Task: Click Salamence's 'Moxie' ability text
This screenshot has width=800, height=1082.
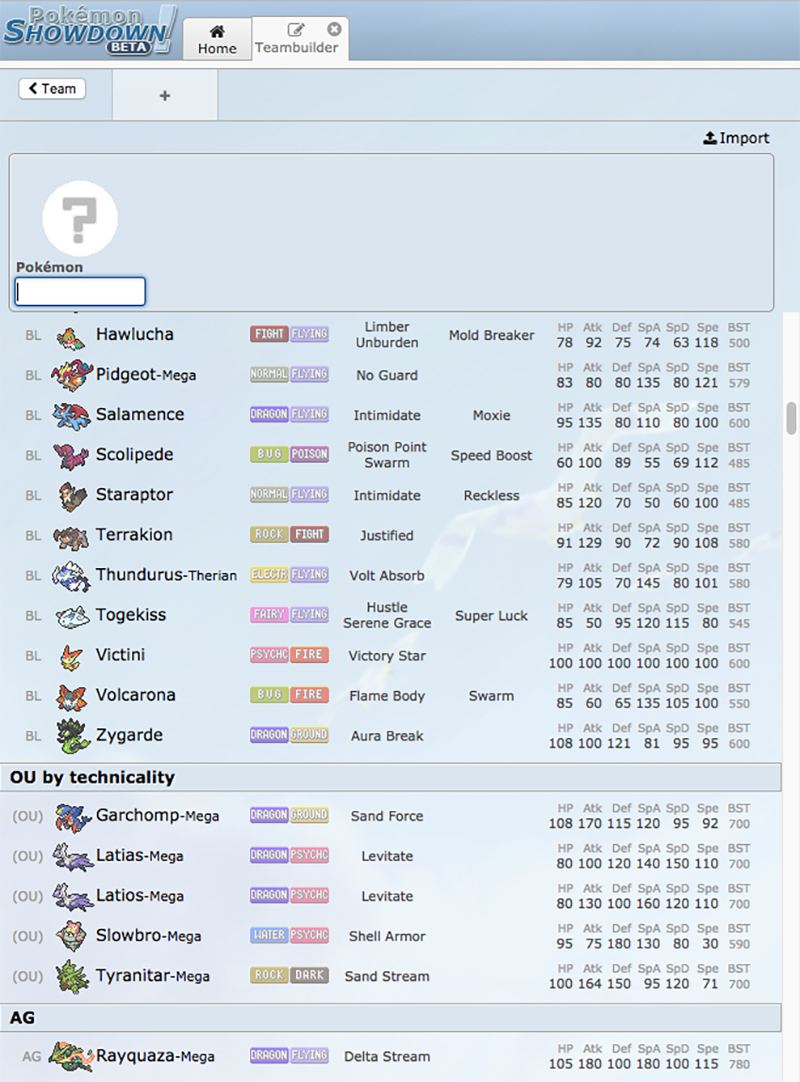Action: click(491, 415)
